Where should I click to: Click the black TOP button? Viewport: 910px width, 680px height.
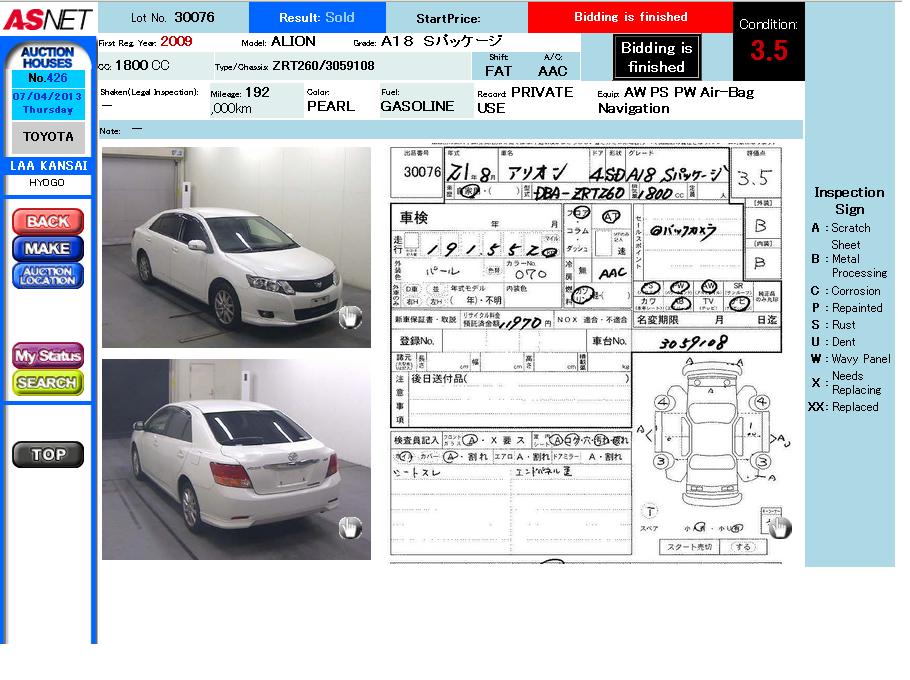click(x=48, y=454)
